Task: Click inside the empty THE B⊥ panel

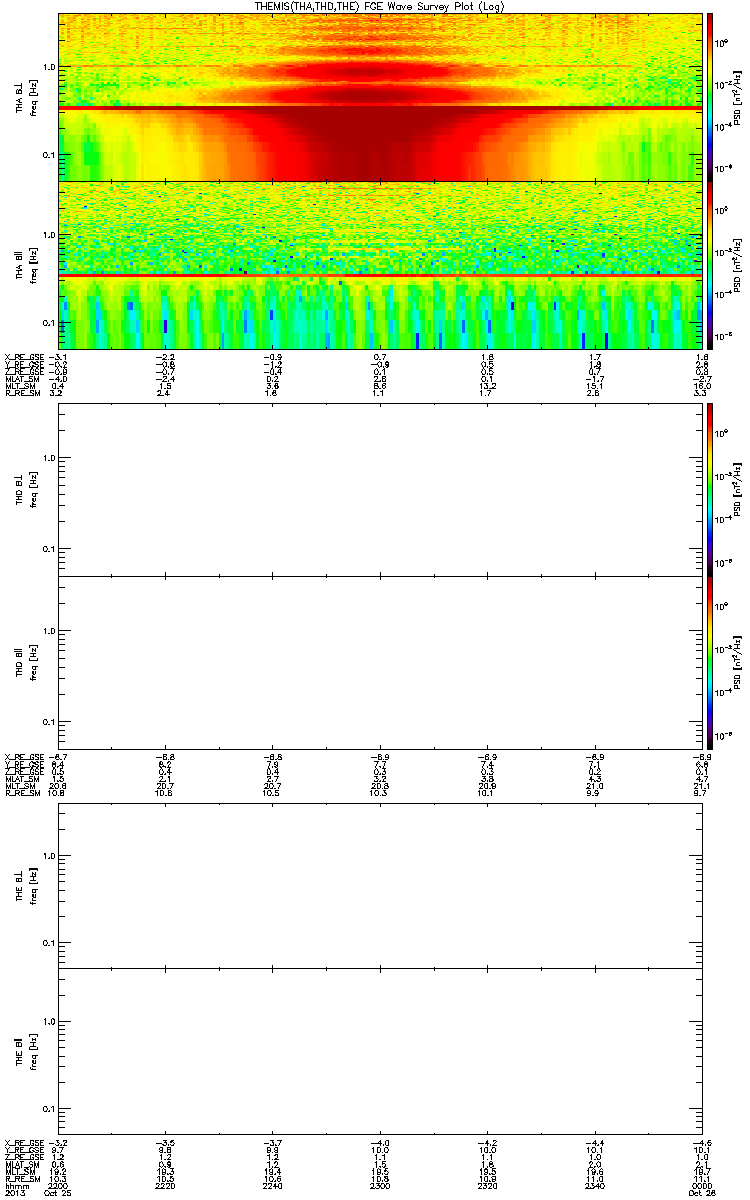Action: click(378, 885)
